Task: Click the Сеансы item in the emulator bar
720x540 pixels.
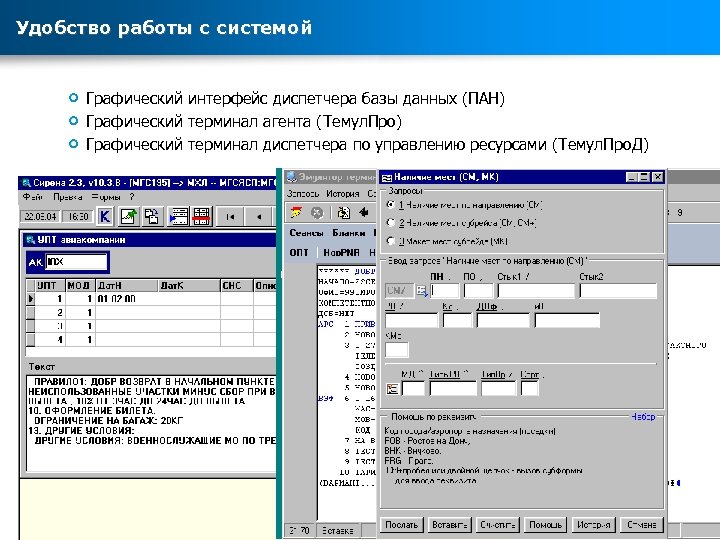Action: 306,233
